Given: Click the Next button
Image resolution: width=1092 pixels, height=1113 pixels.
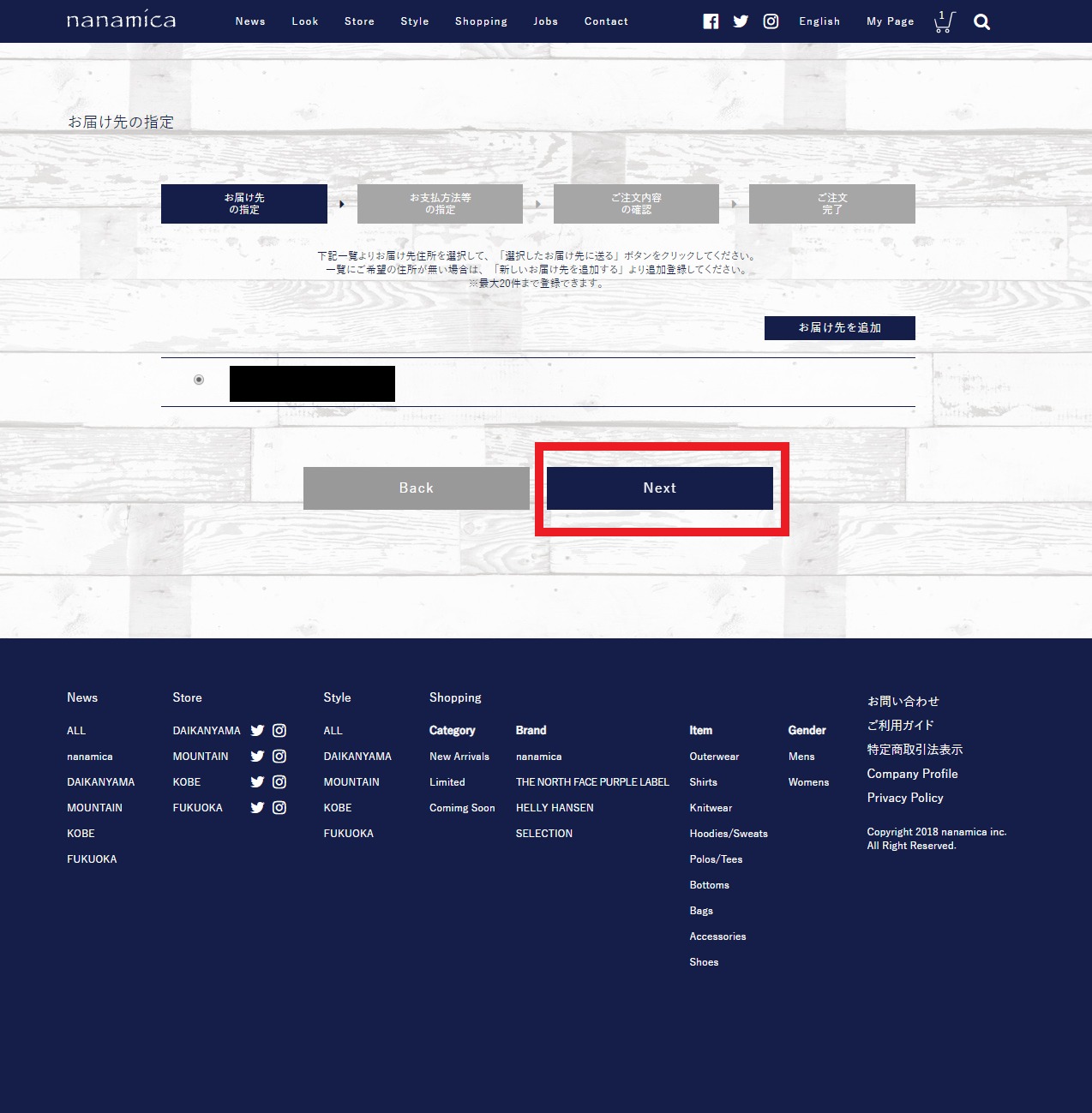Looking at the screenshot, I should coord(659,488).
